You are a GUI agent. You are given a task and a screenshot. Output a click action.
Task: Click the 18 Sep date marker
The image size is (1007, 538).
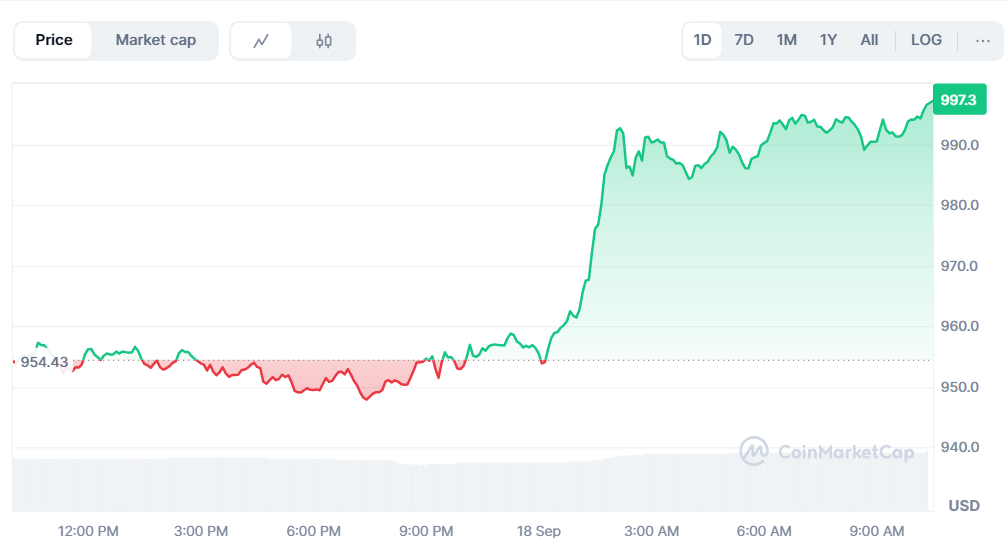coord(539,530)
